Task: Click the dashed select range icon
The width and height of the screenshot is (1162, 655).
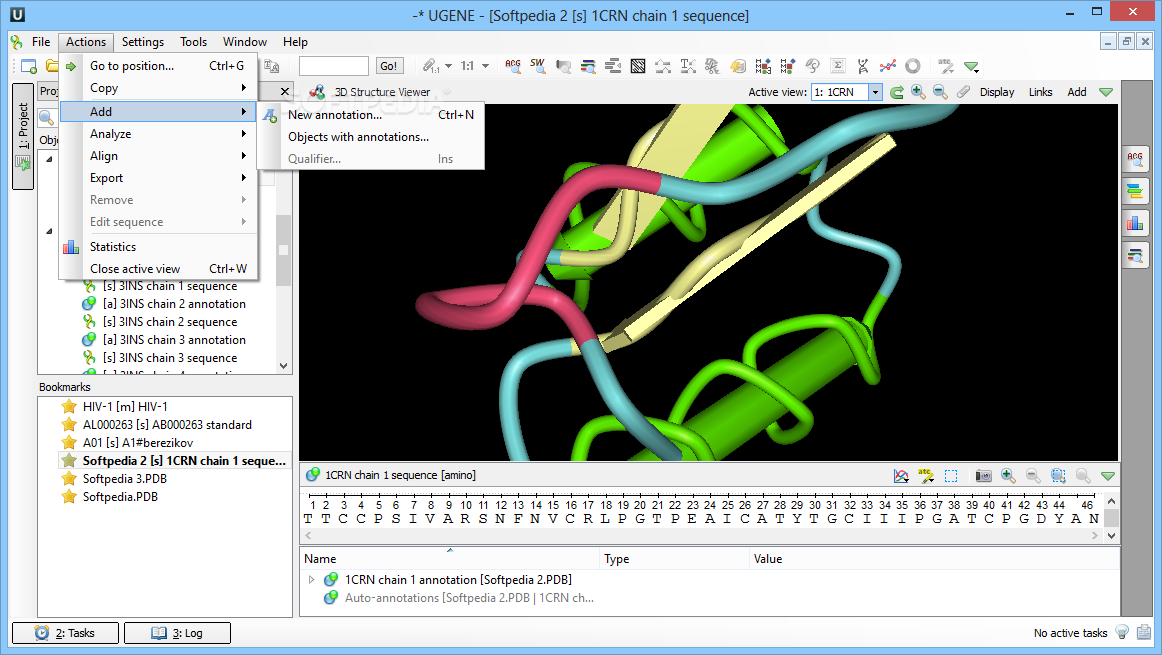Action: point(951,476)
